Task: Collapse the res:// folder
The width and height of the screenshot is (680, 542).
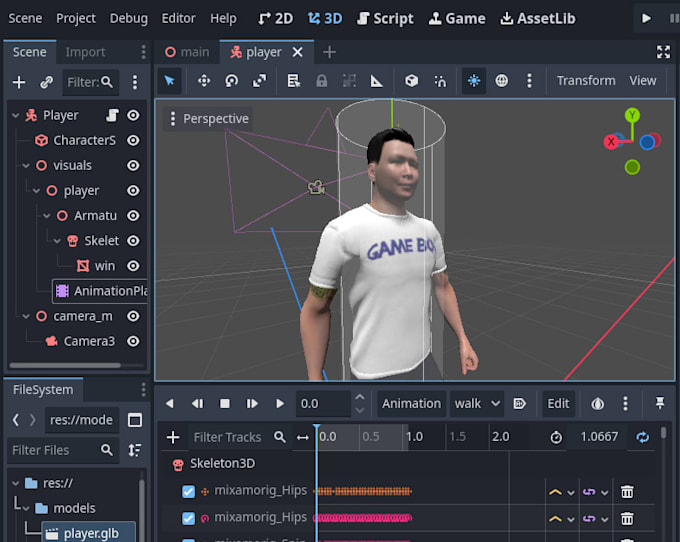Action: tap(16, 483)
